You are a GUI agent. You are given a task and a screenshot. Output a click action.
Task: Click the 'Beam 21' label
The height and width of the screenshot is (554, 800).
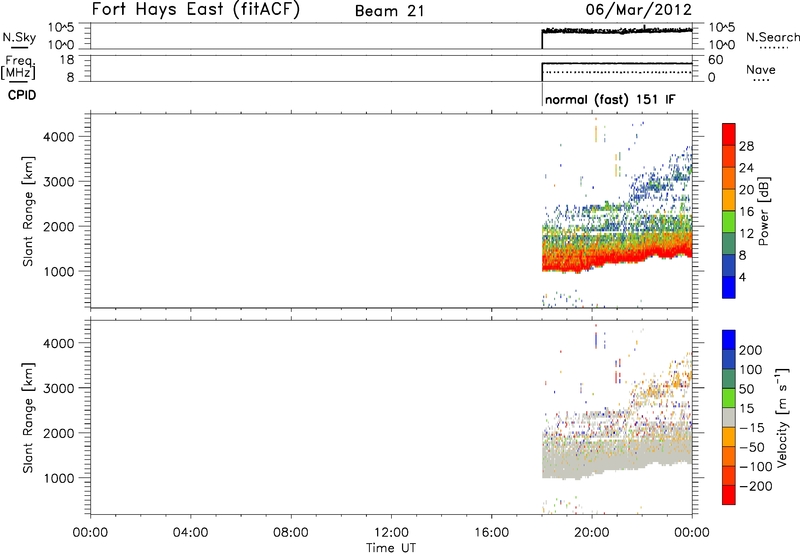389,11
